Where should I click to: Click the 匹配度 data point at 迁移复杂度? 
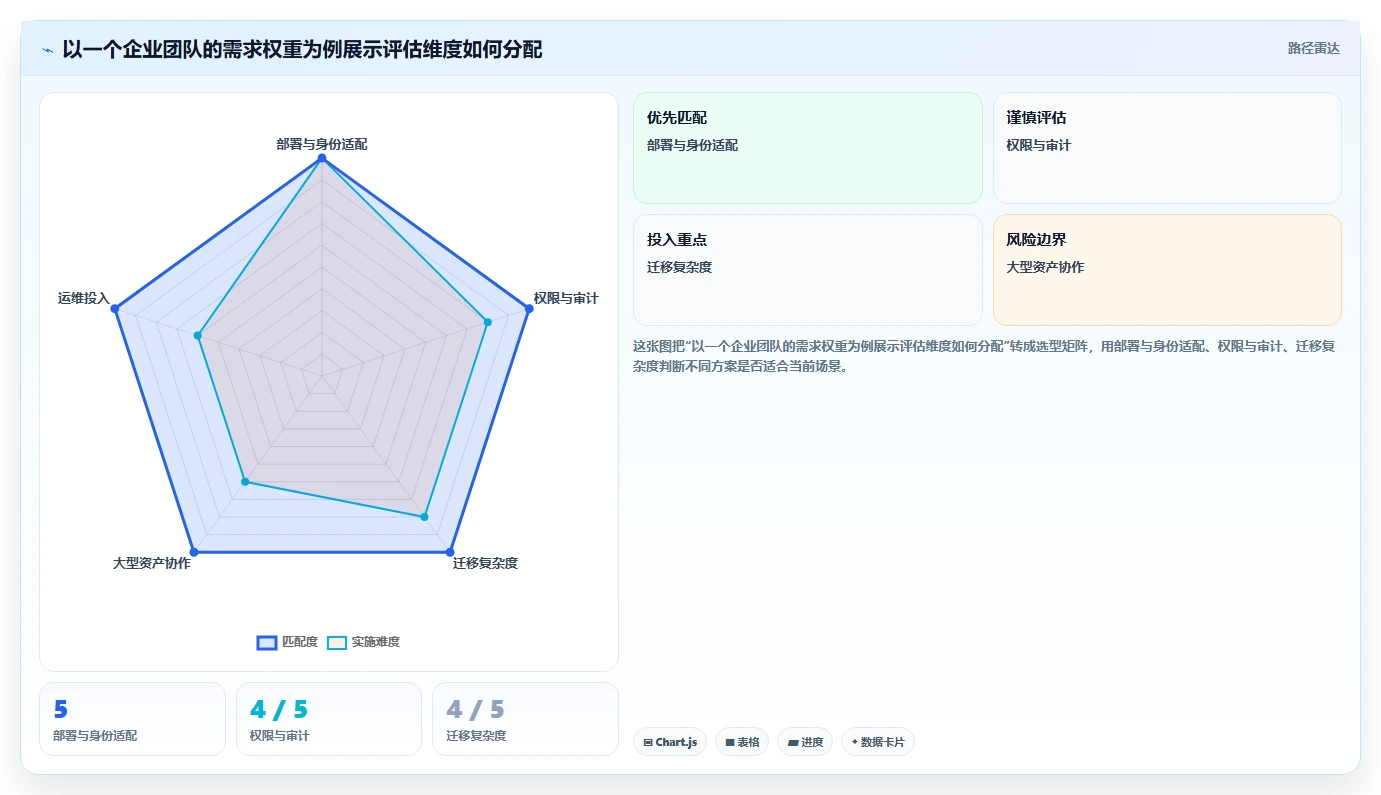(450, 552)
